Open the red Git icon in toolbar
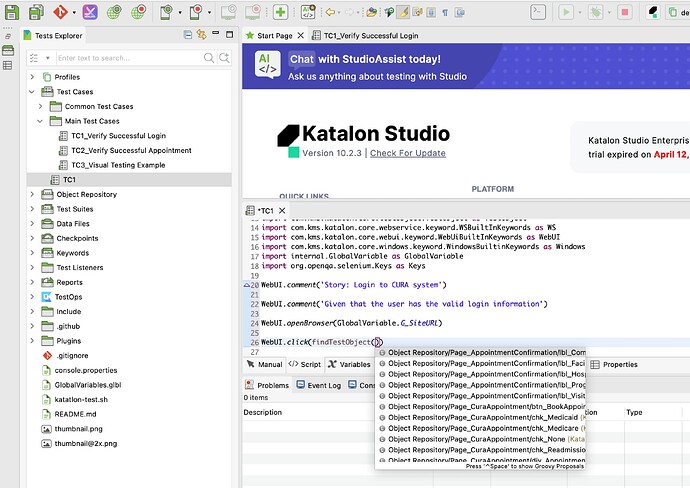Screen dimensions: 690x488 60,12
